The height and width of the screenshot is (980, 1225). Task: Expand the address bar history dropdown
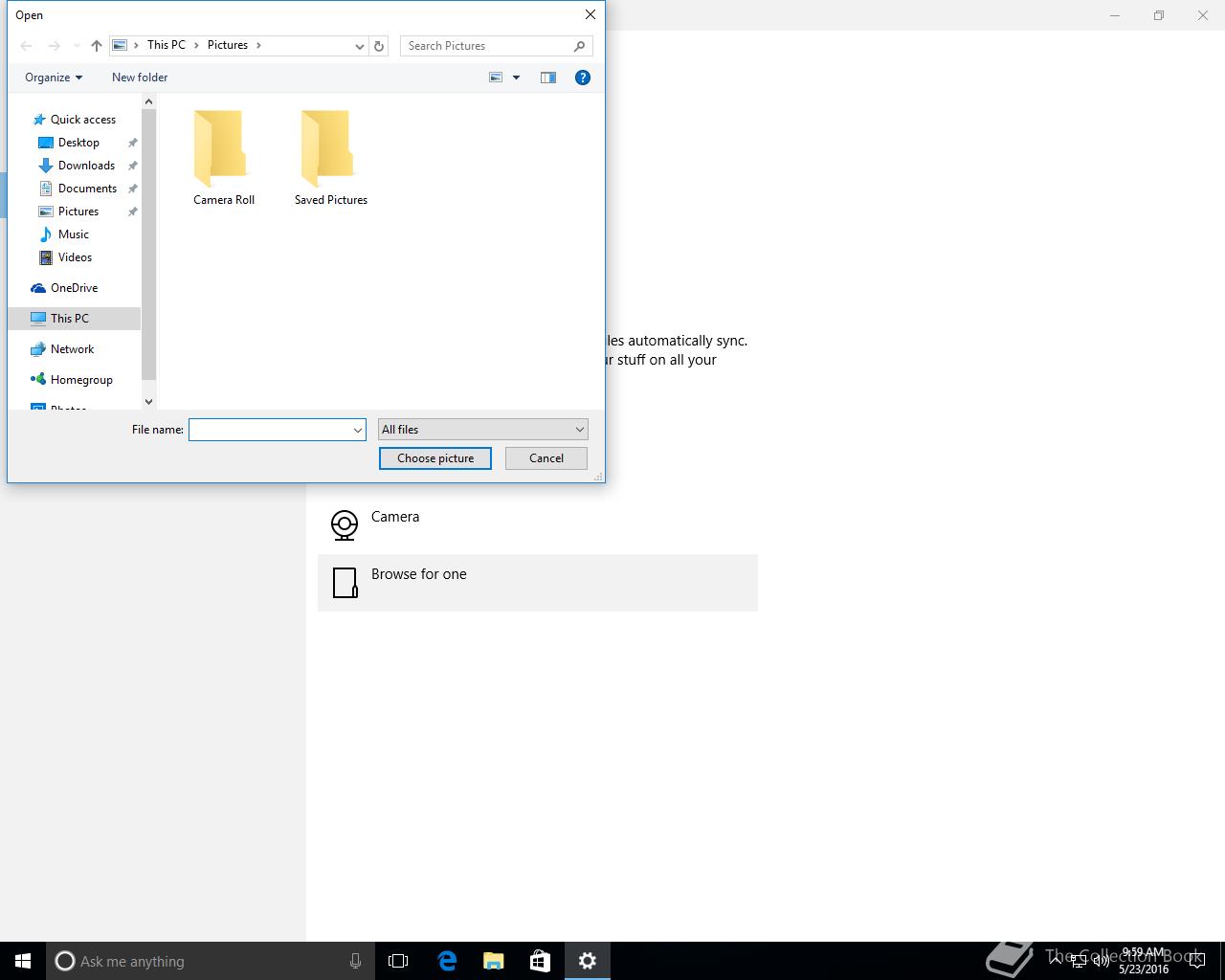click(360, 46)
